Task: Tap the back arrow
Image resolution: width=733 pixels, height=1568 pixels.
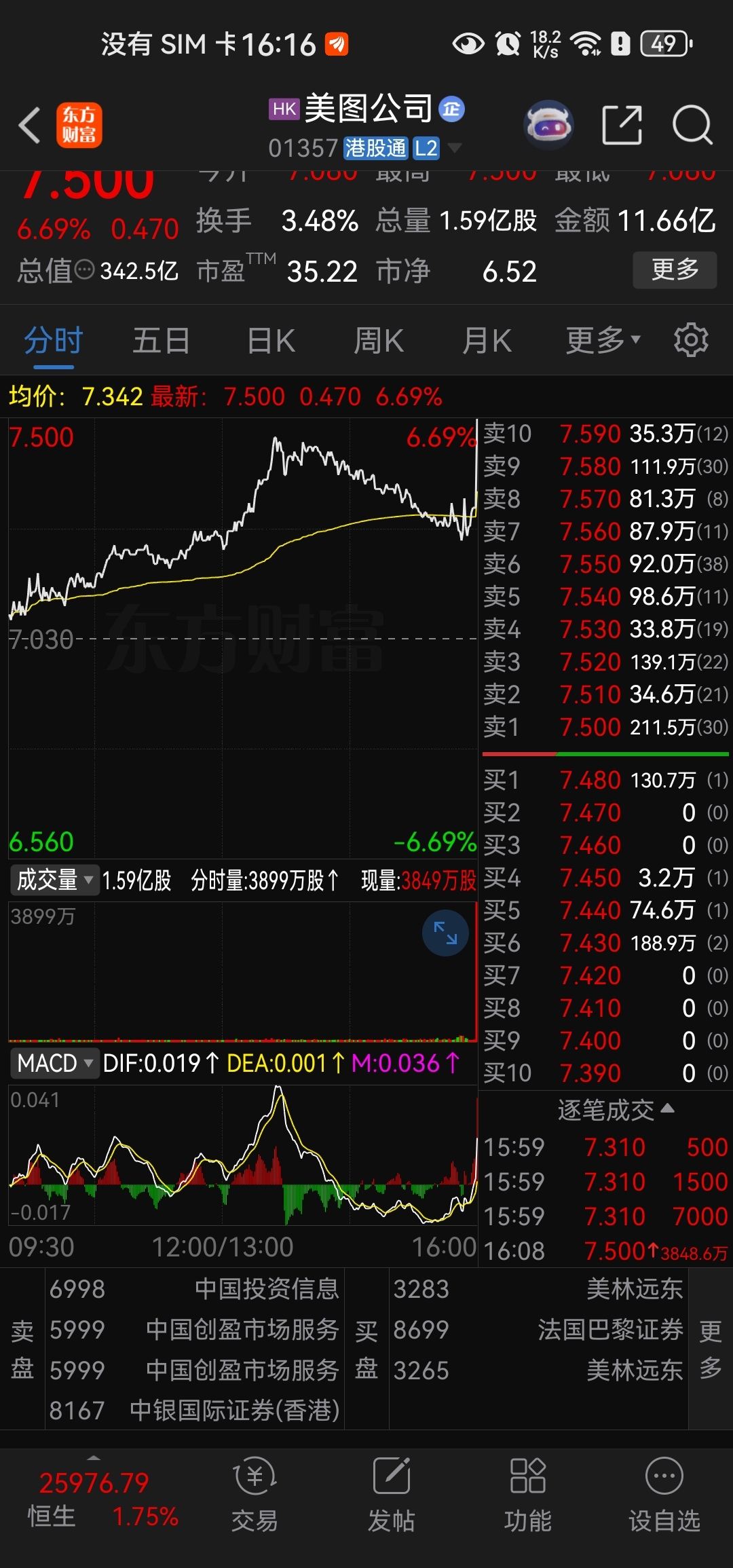Action: [30, 126]
